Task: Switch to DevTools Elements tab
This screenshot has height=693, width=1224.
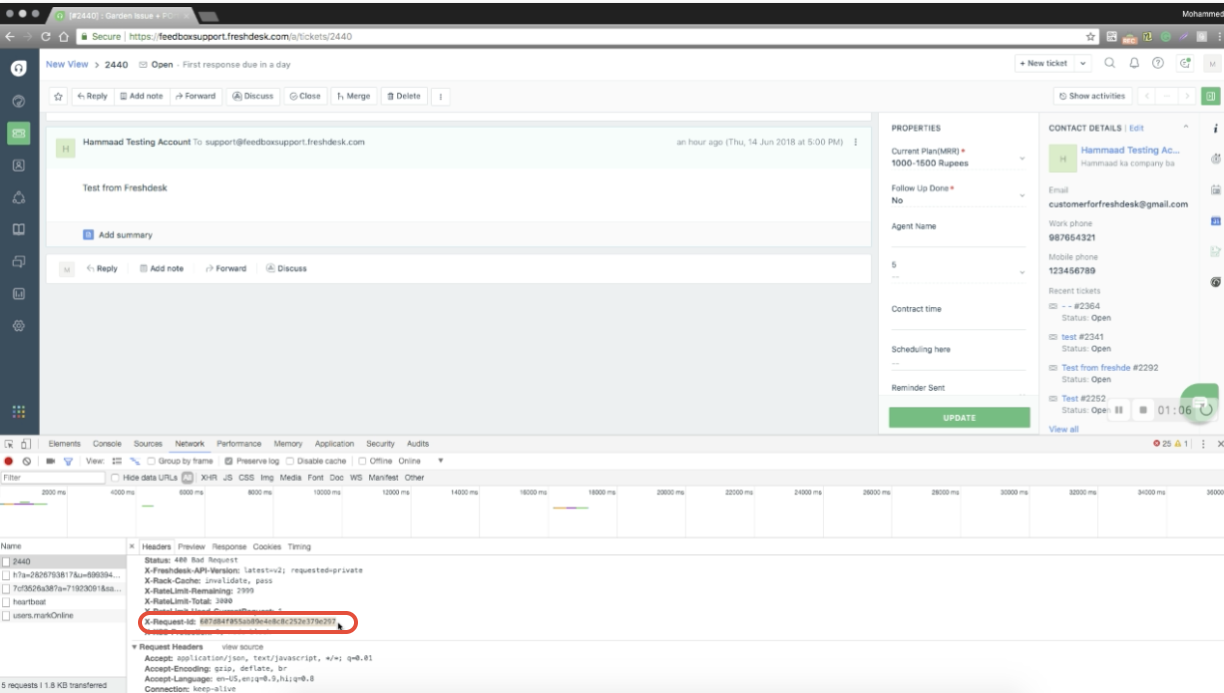Action: [65, 444]
